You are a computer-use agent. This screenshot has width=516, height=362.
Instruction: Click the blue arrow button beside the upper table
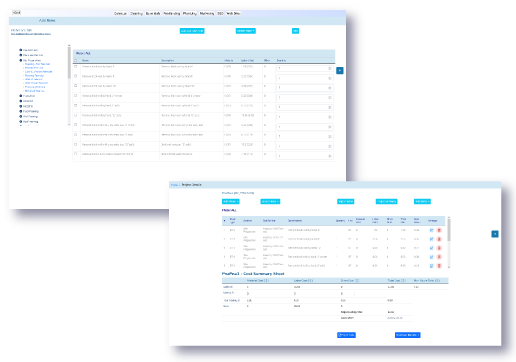click(x=340, y=70)
